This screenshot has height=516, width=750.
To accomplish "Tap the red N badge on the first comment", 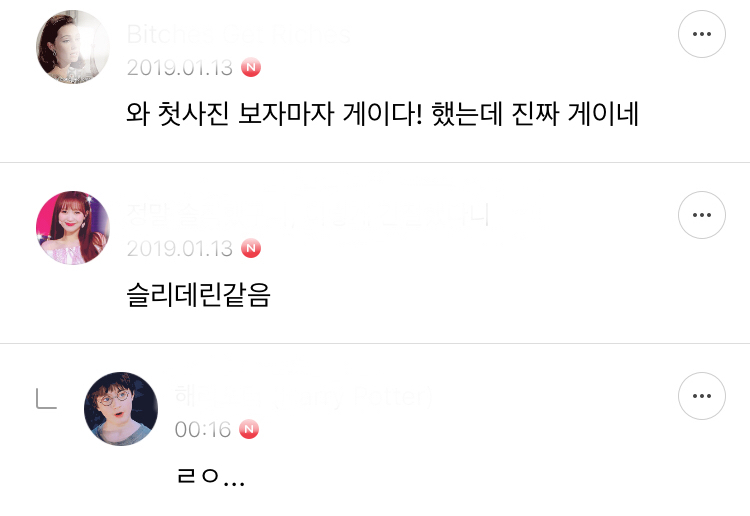I will click(251, 68).
